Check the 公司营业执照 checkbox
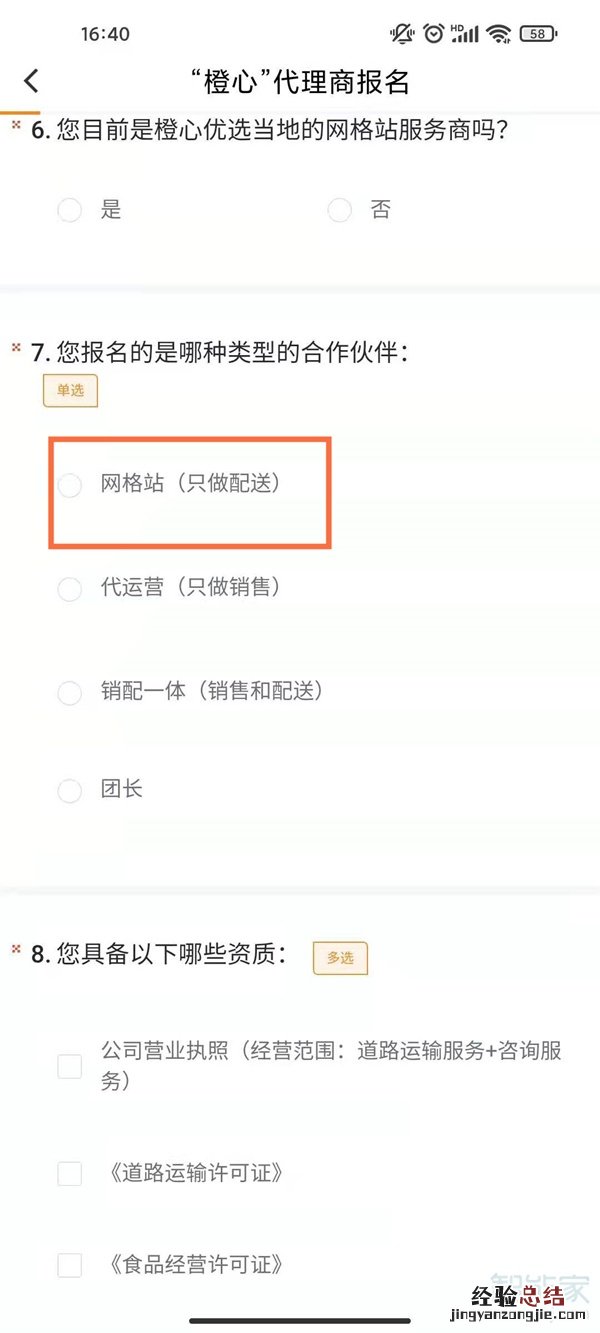This screenshot has height=1333, width=600. point(69,1066)
